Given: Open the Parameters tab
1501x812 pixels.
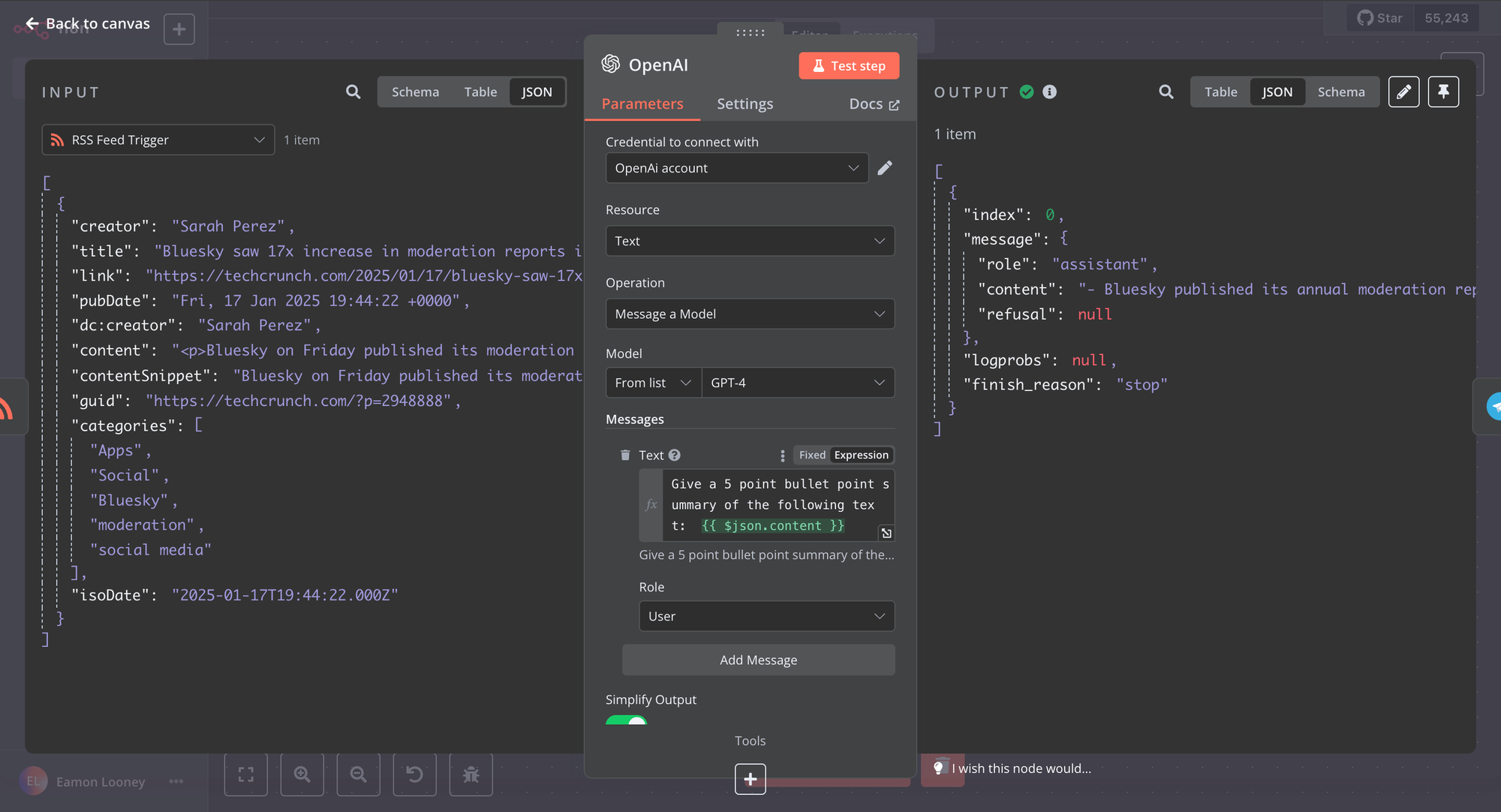Looking at the screenshot, I should (x=642, y=104).
